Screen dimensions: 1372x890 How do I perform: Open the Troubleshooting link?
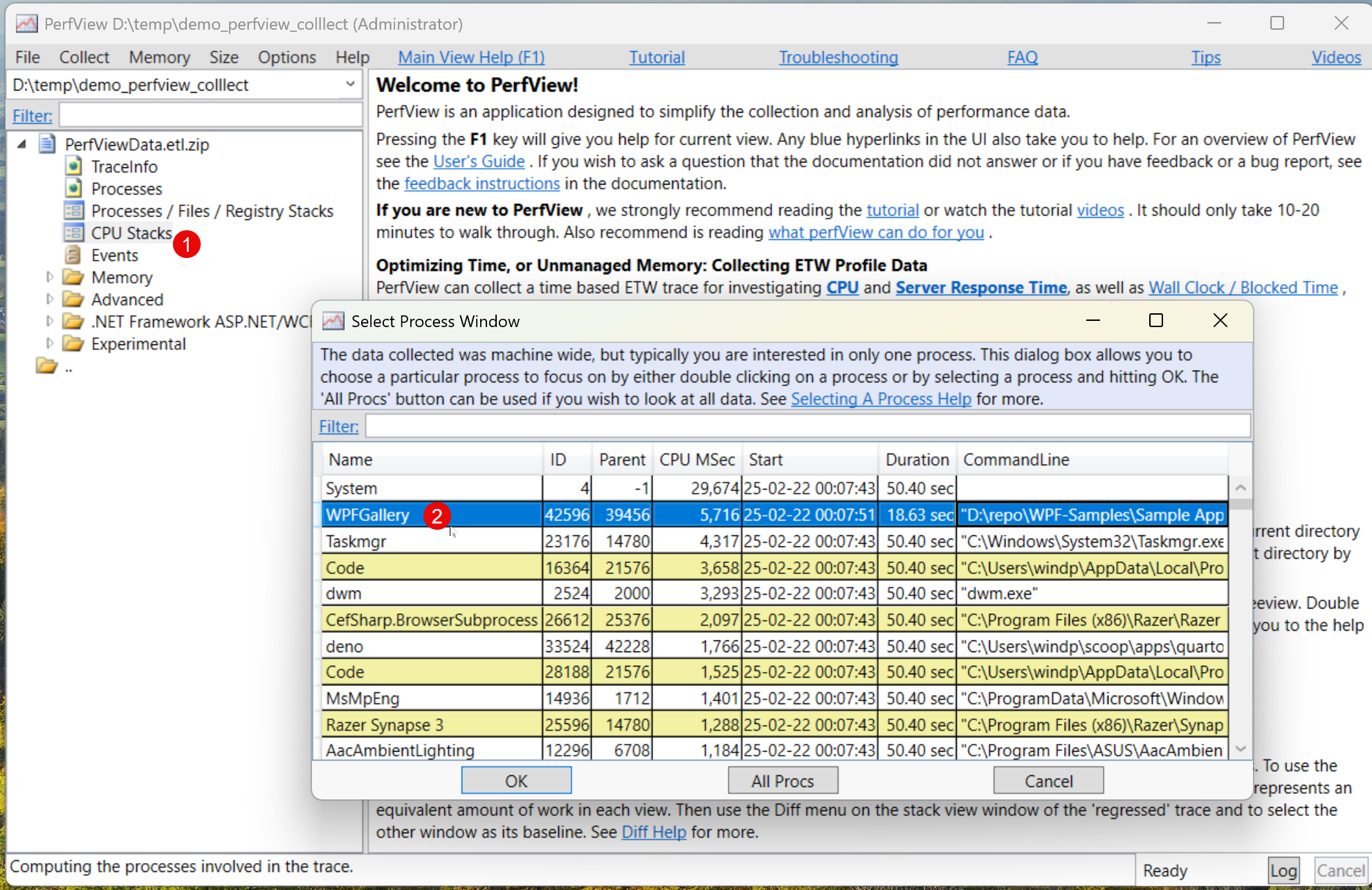tap(839, 57)
